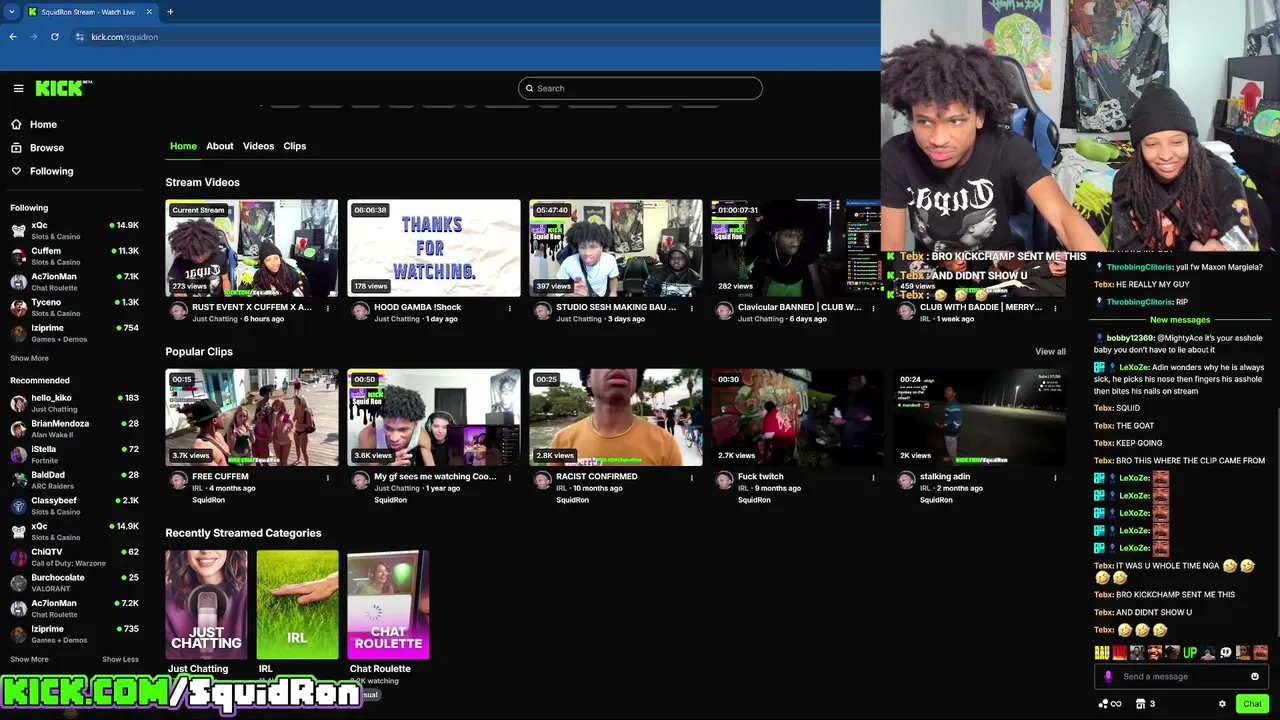Go back in browser
The width and height of the screenshot is (1280, 720).
(x=13, y=37)
